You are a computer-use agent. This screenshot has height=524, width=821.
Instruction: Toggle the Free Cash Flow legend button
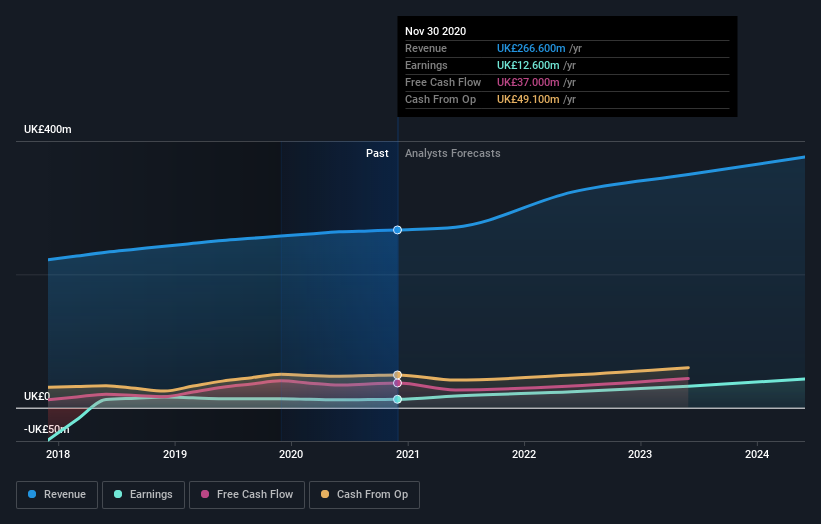point(247,495)
